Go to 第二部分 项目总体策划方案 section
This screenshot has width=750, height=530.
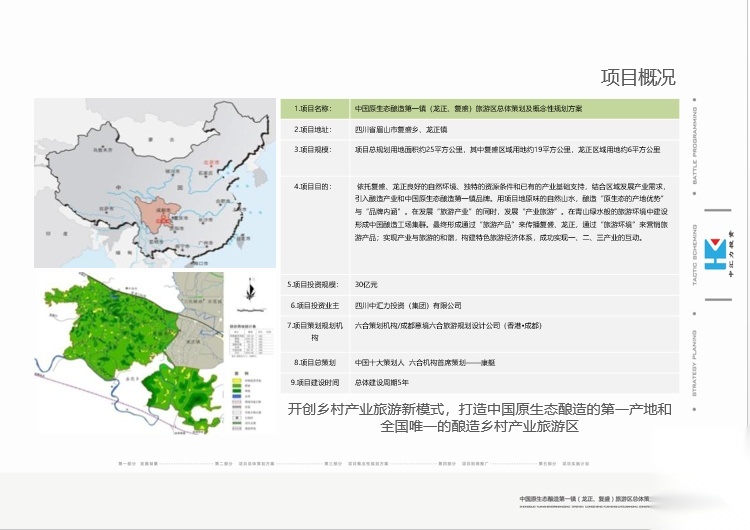[x=244, y=464]
